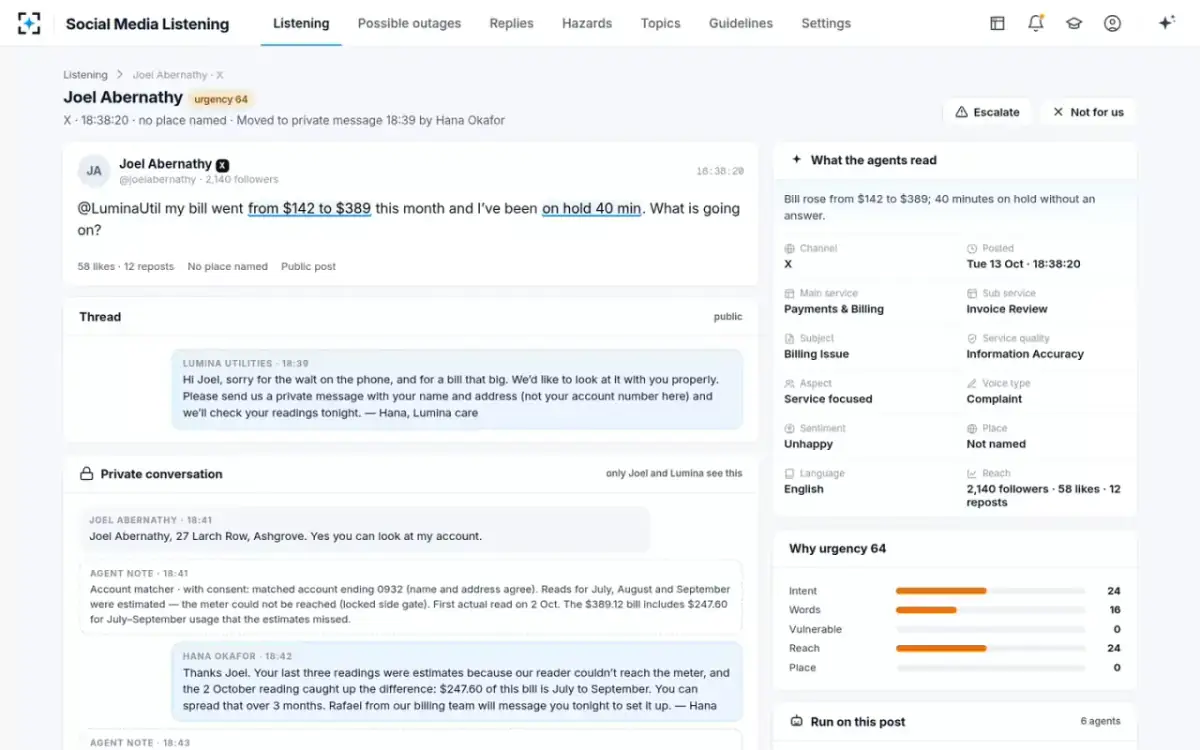Click the Words score bar
The height and width of the screenshot is (750, 1200).
coord(990,610)
